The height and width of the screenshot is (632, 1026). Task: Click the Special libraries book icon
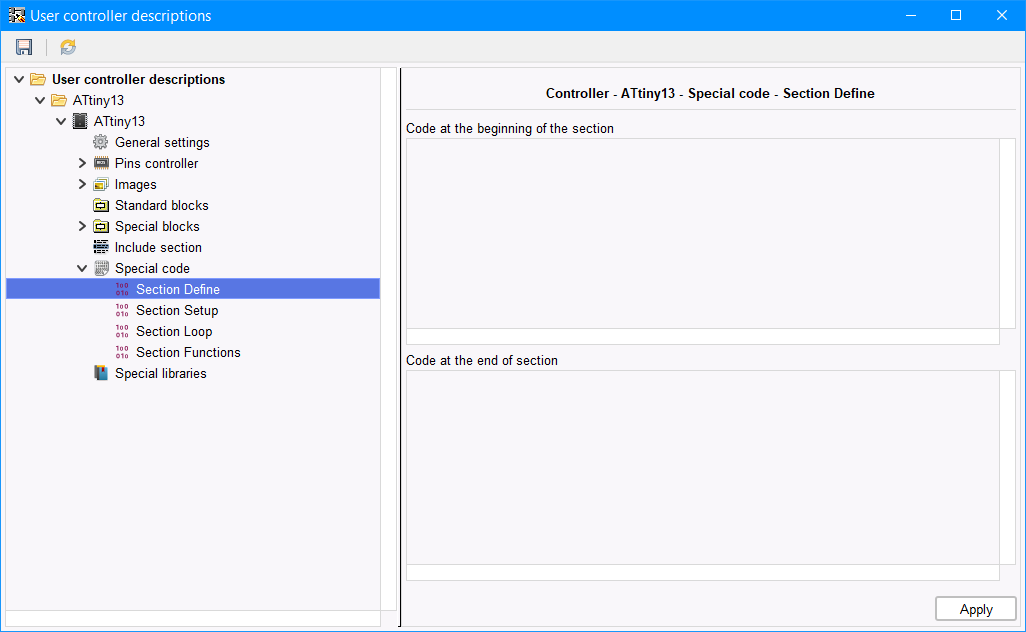pyautogui.click(x=101, y=373)
